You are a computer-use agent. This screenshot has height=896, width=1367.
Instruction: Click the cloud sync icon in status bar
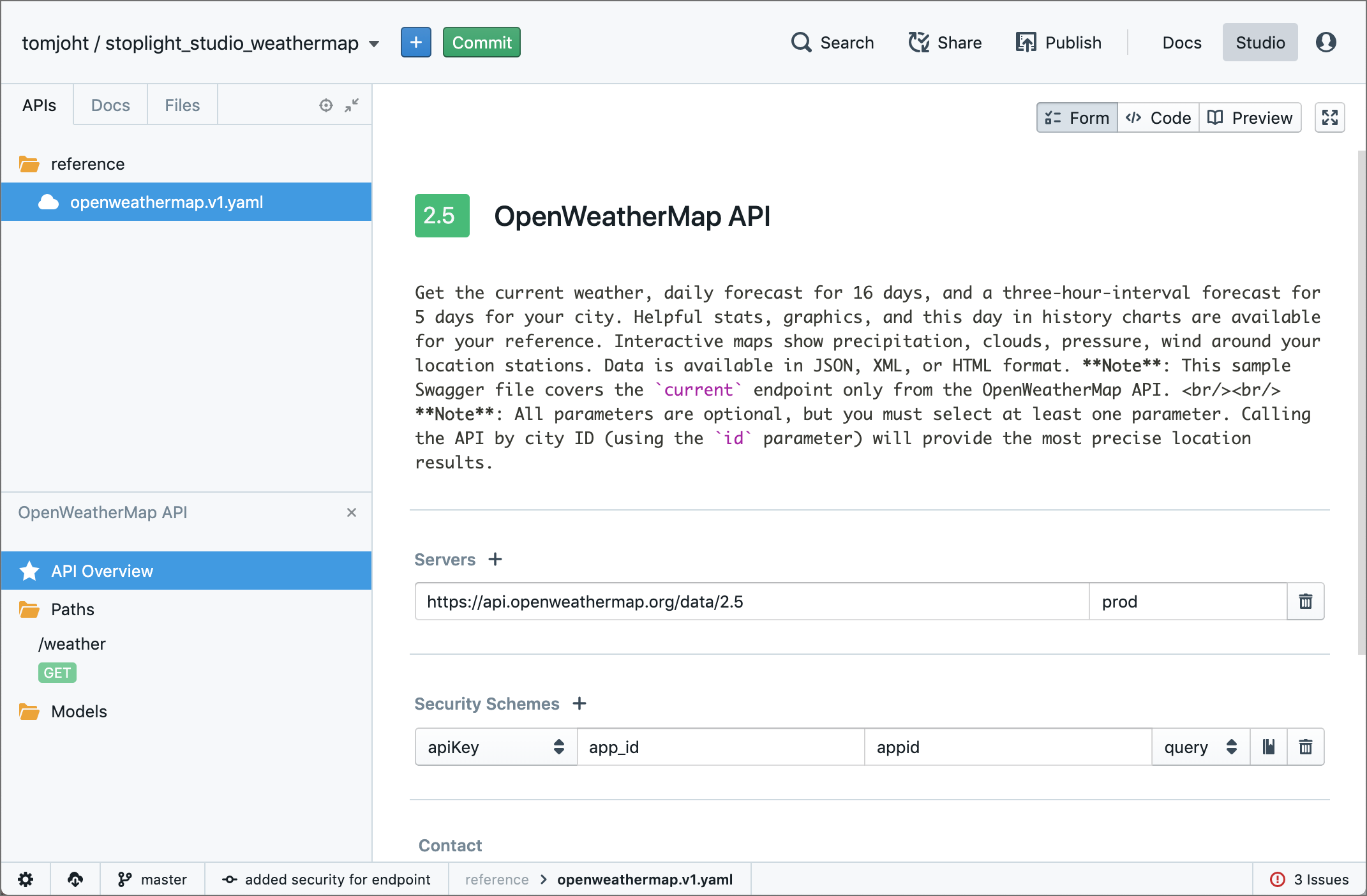[75, 879]
